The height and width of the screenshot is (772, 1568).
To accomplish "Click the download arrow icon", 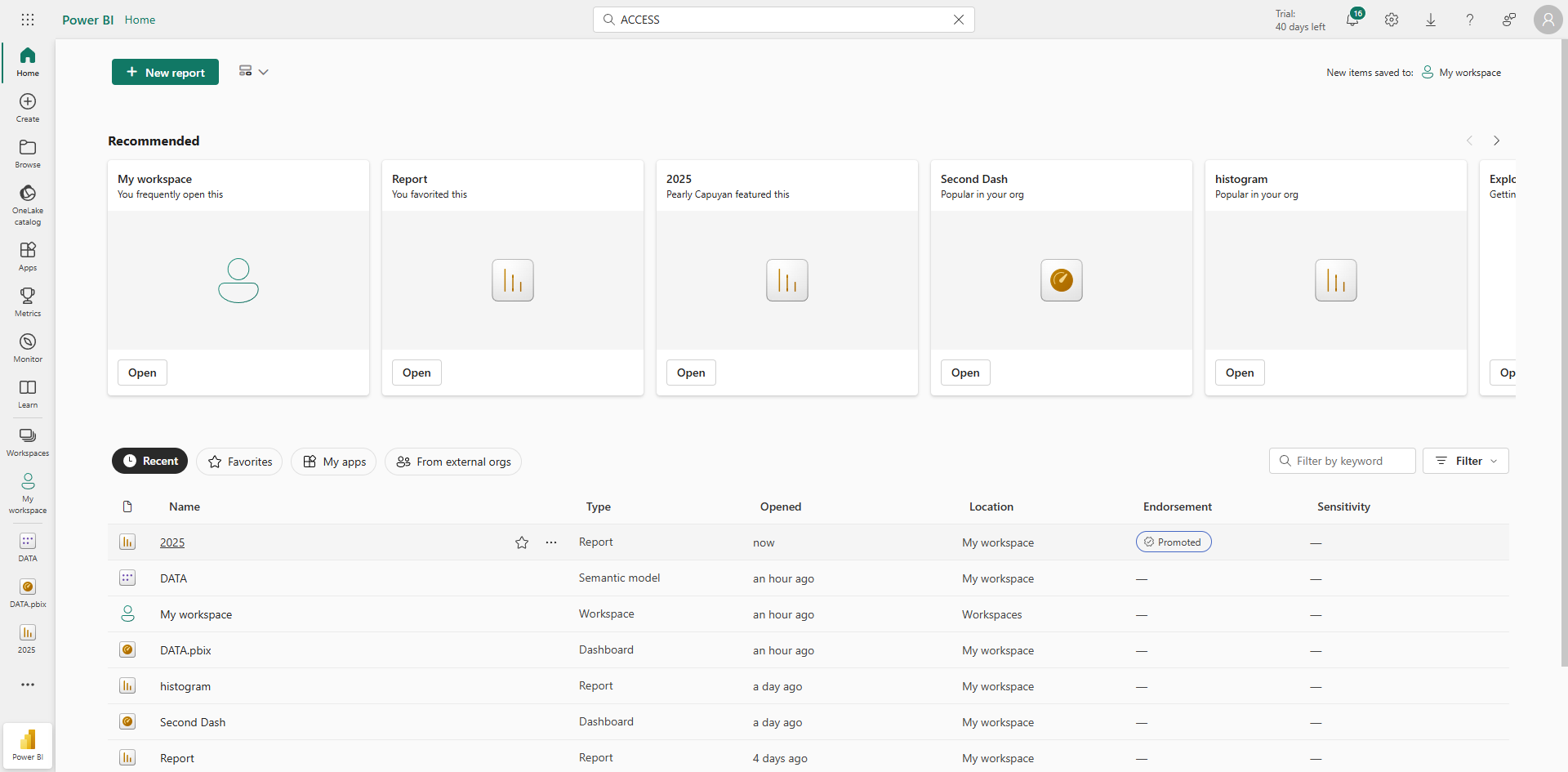I will pyautogui.click(x=1431, y=20).
